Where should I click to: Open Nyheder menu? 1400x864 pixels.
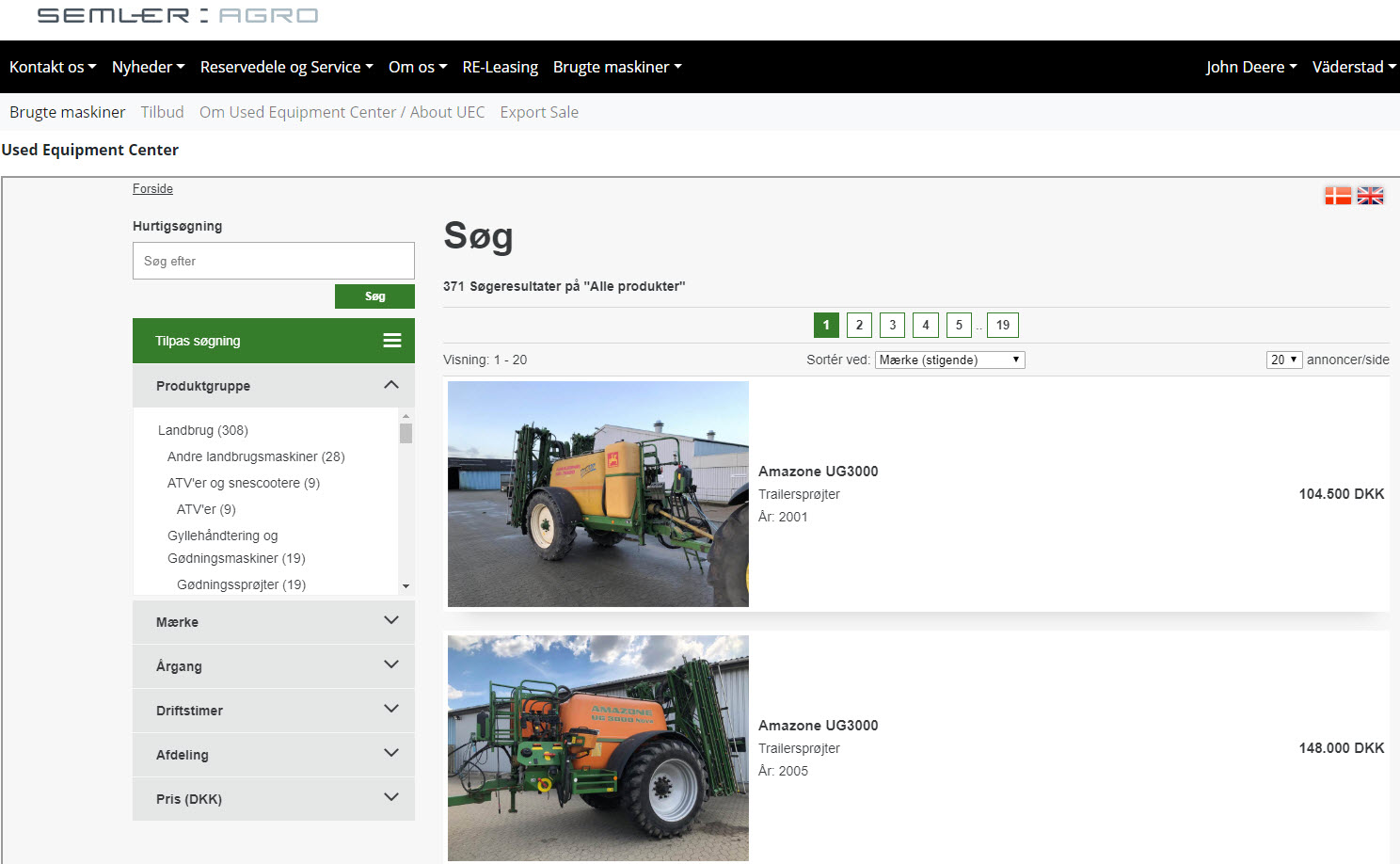click(148, 67)
